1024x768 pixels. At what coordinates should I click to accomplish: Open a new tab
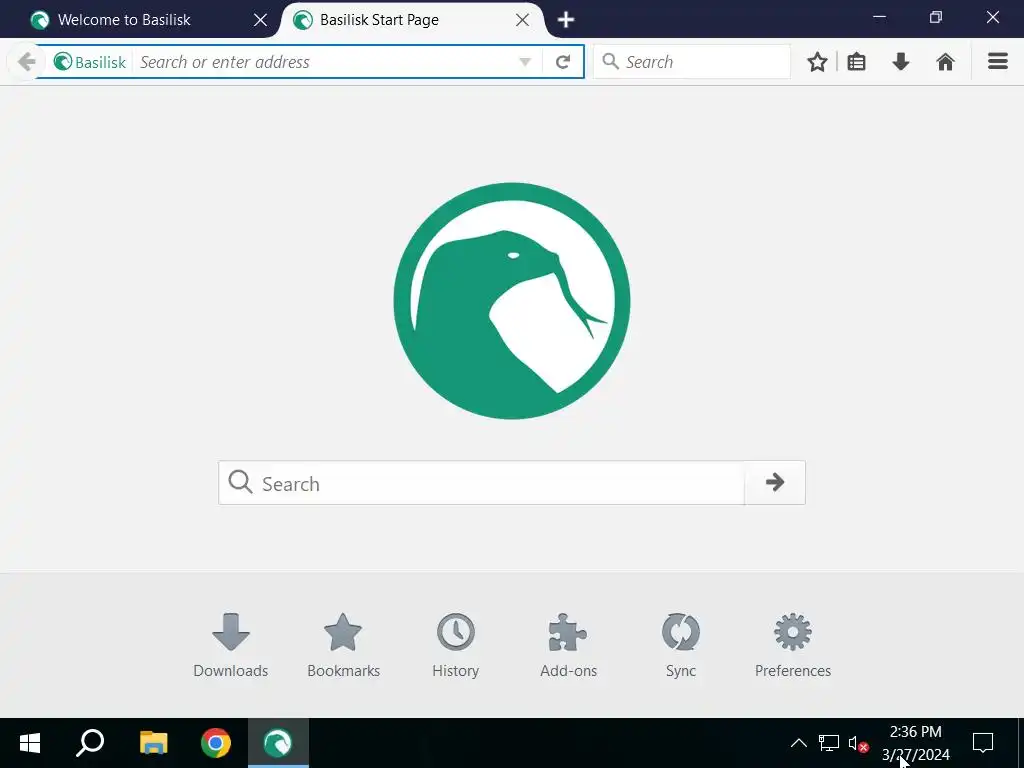pos(566,20)
